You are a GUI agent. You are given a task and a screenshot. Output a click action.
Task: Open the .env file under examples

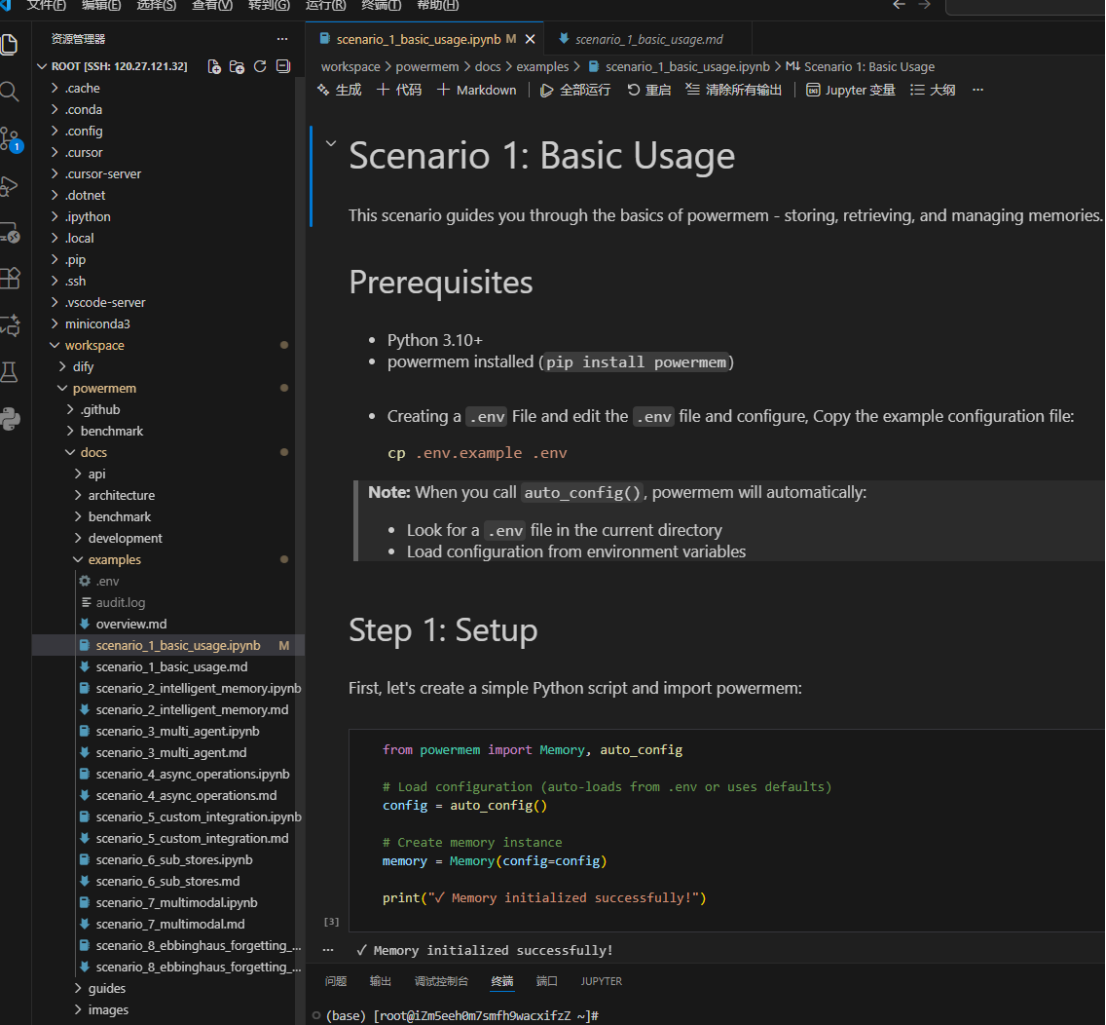[107, 581]
